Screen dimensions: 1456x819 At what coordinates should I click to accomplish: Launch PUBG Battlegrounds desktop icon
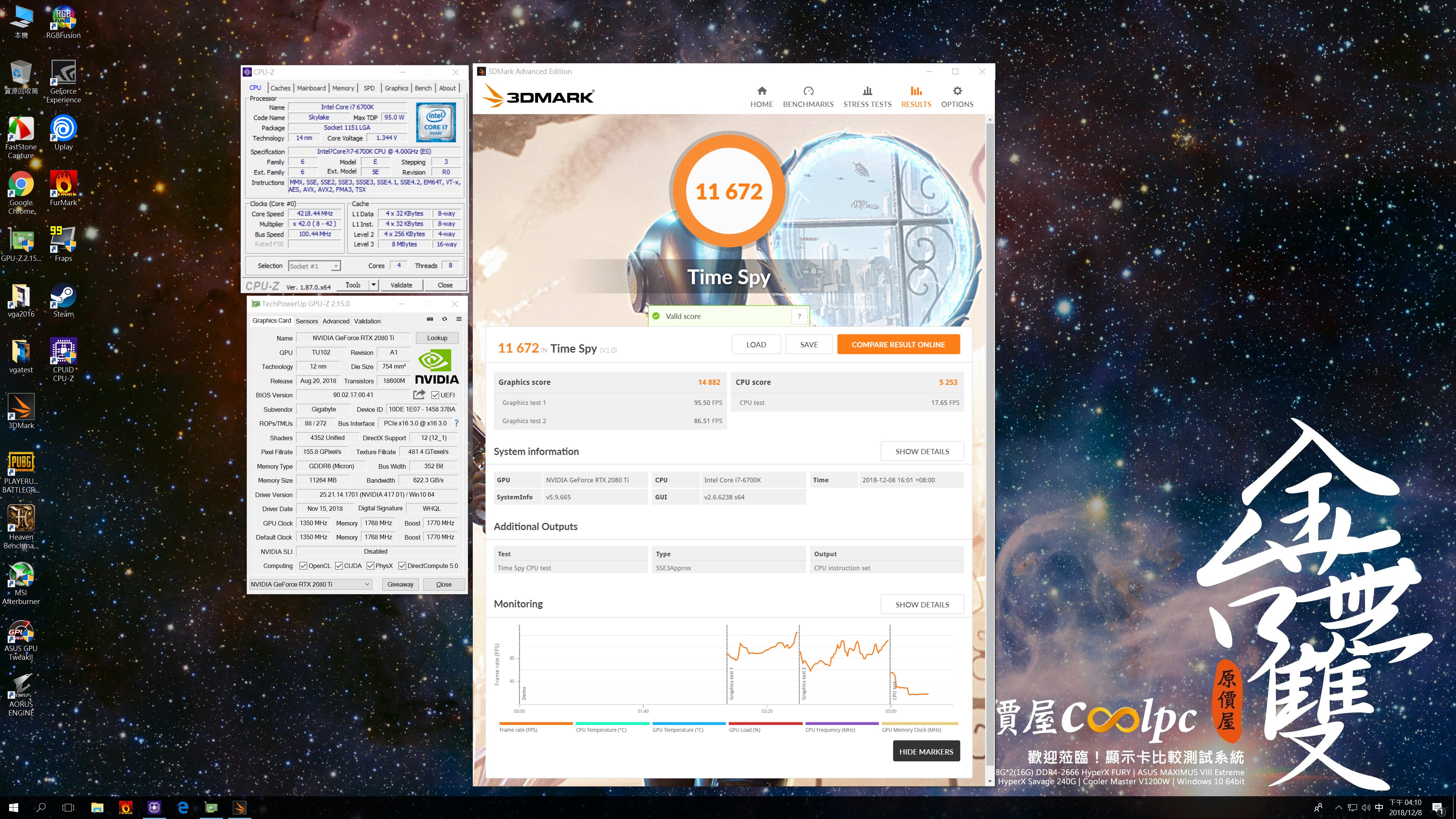pos(21,471)
